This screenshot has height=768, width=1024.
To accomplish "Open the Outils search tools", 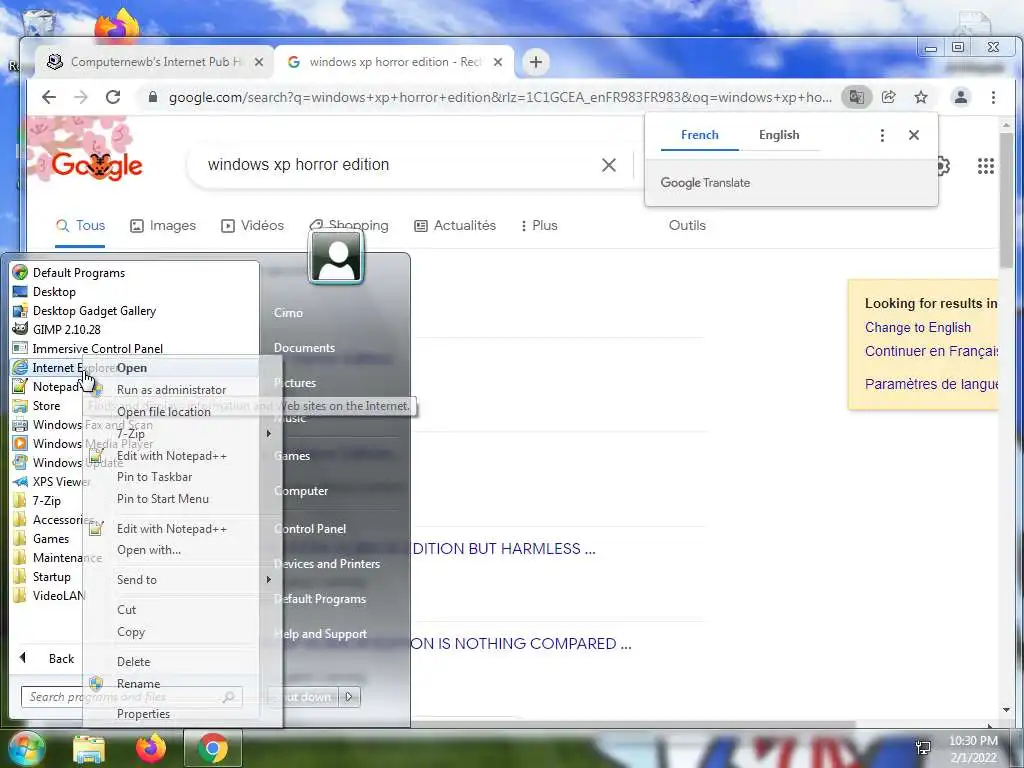I will [x=687, y=225].
